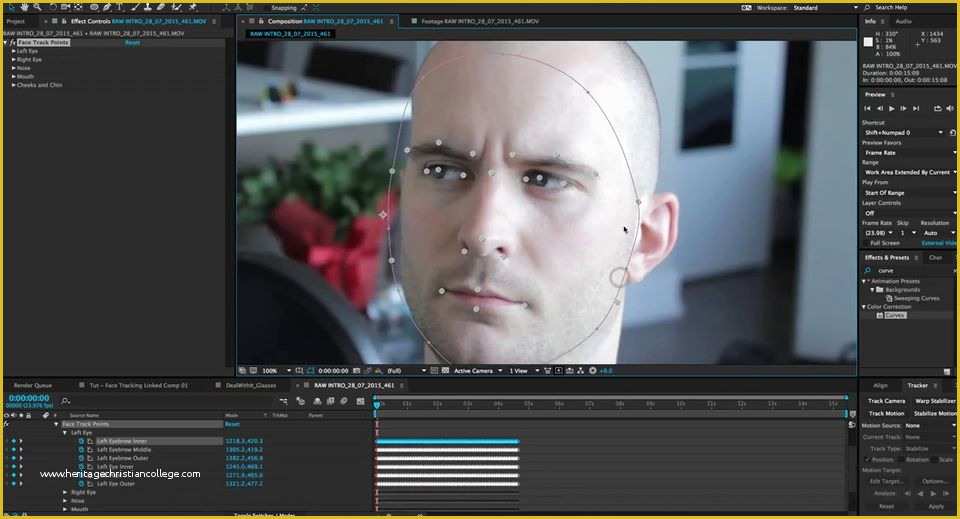The width and height of the screenshot is (960, 519).
Task: Click the white color swatch in Info panel
Action: (868, 42)
